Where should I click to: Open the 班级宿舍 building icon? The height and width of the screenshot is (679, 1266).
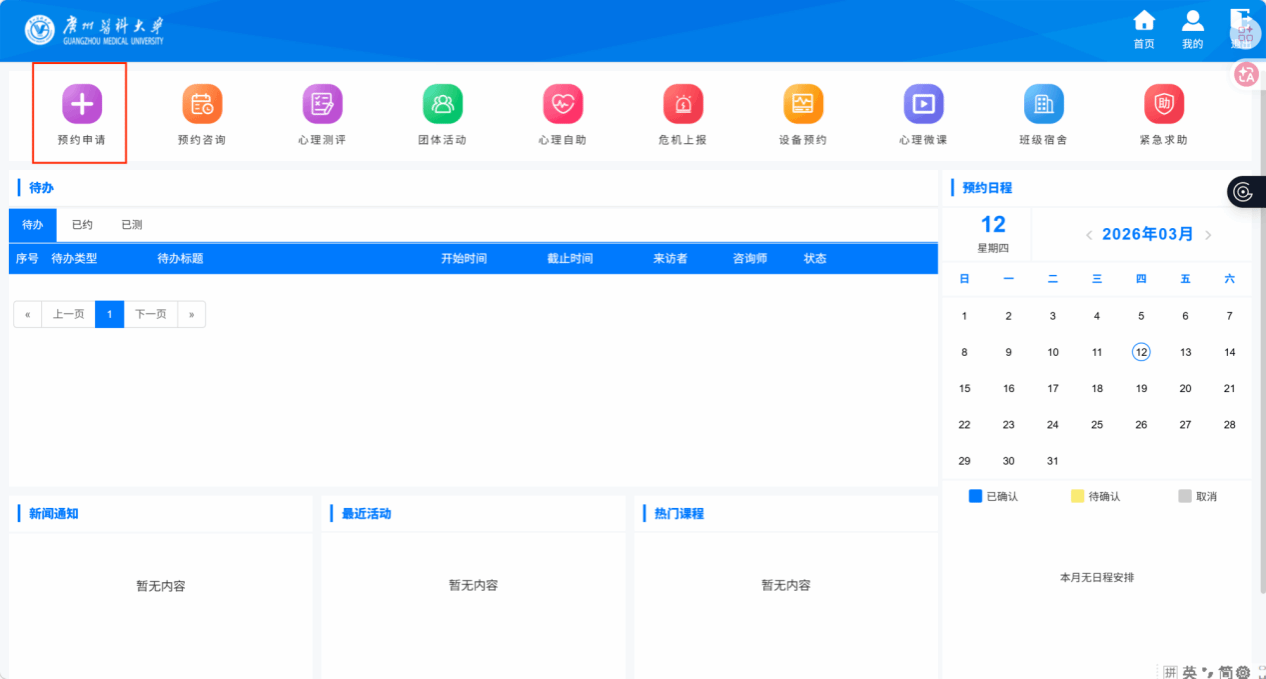[x=1043, y=104]
